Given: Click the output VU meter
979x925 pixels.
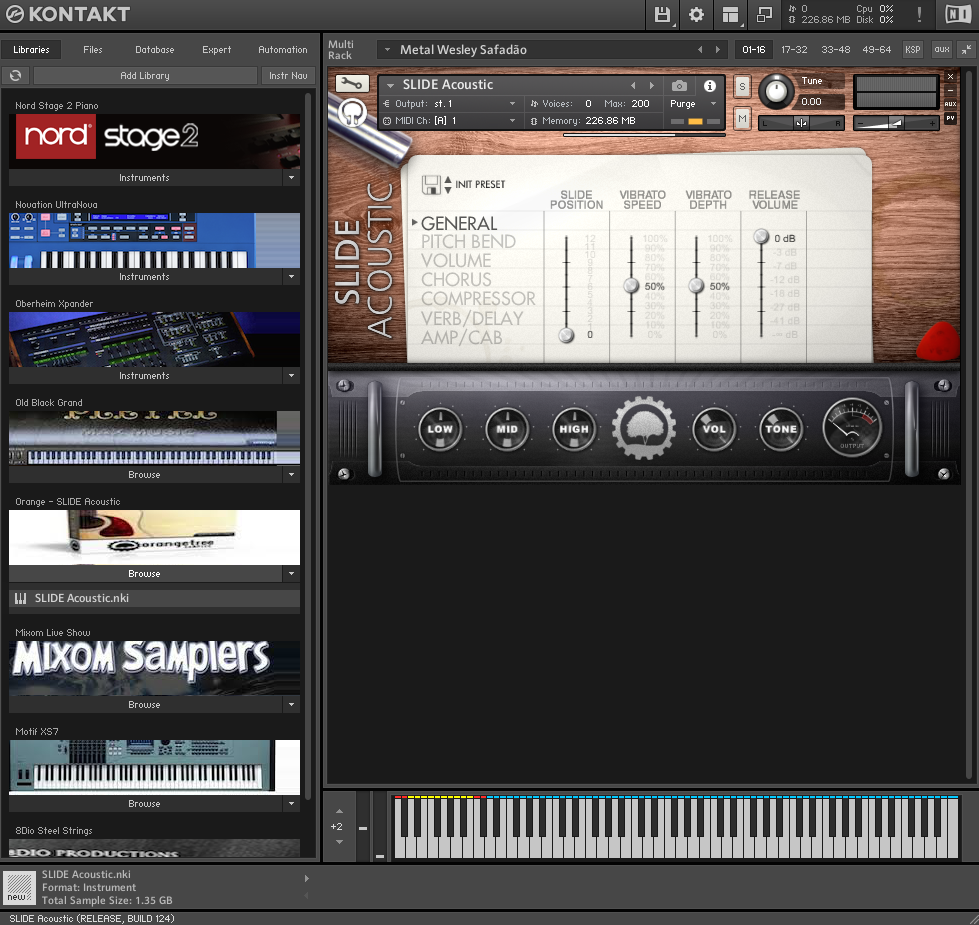Looking at the screenshot, I should tap(852, 427).
